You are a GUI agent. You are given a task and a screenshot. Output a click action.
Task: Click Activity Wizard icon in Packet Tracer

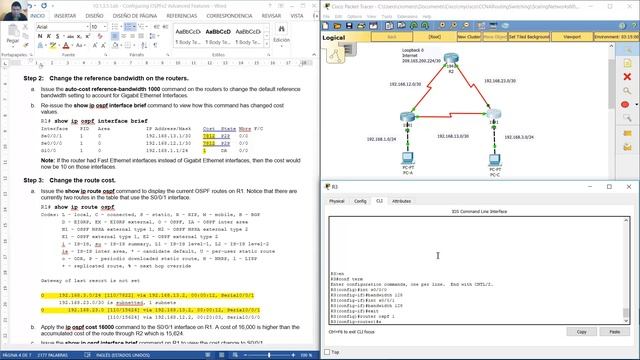(373, 26)
